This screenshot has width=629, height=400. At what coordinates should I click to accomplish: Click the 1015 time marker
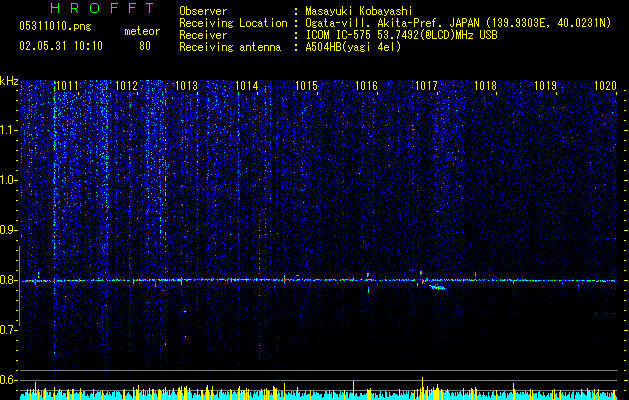[x=306, y=86]
